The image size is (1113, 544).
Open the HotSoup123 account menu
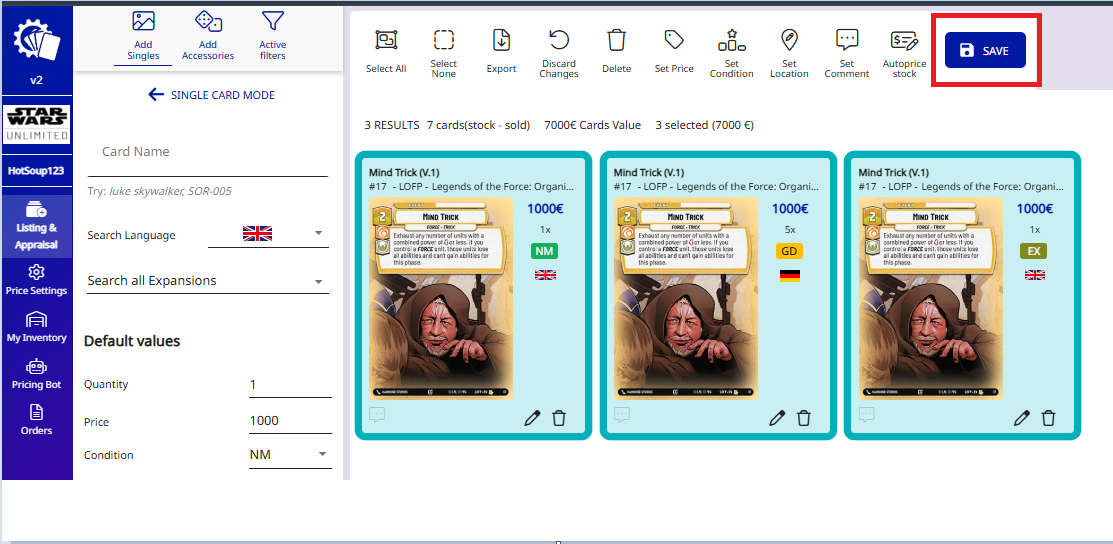[x=37, y=171]
